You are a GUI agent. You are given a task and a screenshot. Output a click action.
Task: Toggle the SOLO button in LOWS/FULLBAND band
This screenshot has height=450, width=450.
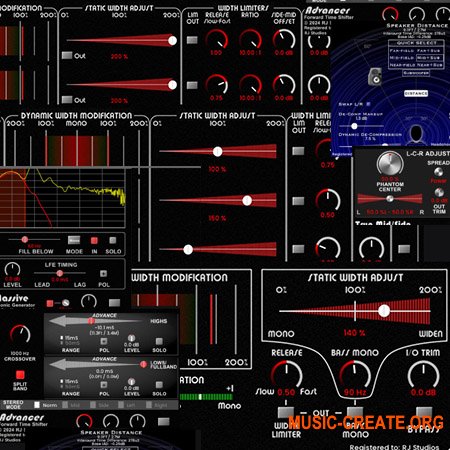159,385
